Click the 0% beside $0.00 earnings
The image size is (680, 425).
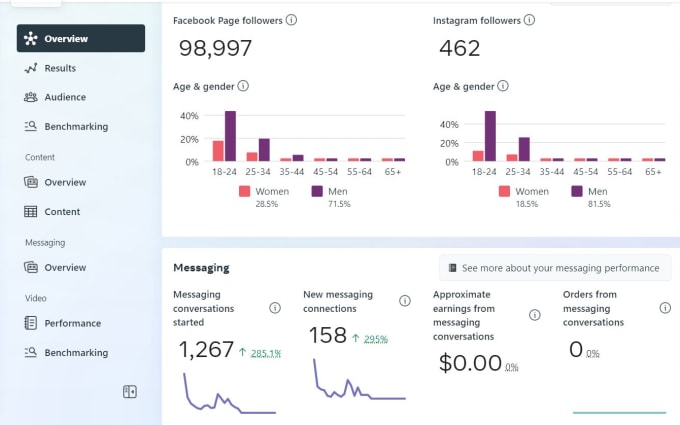(512, 367)
